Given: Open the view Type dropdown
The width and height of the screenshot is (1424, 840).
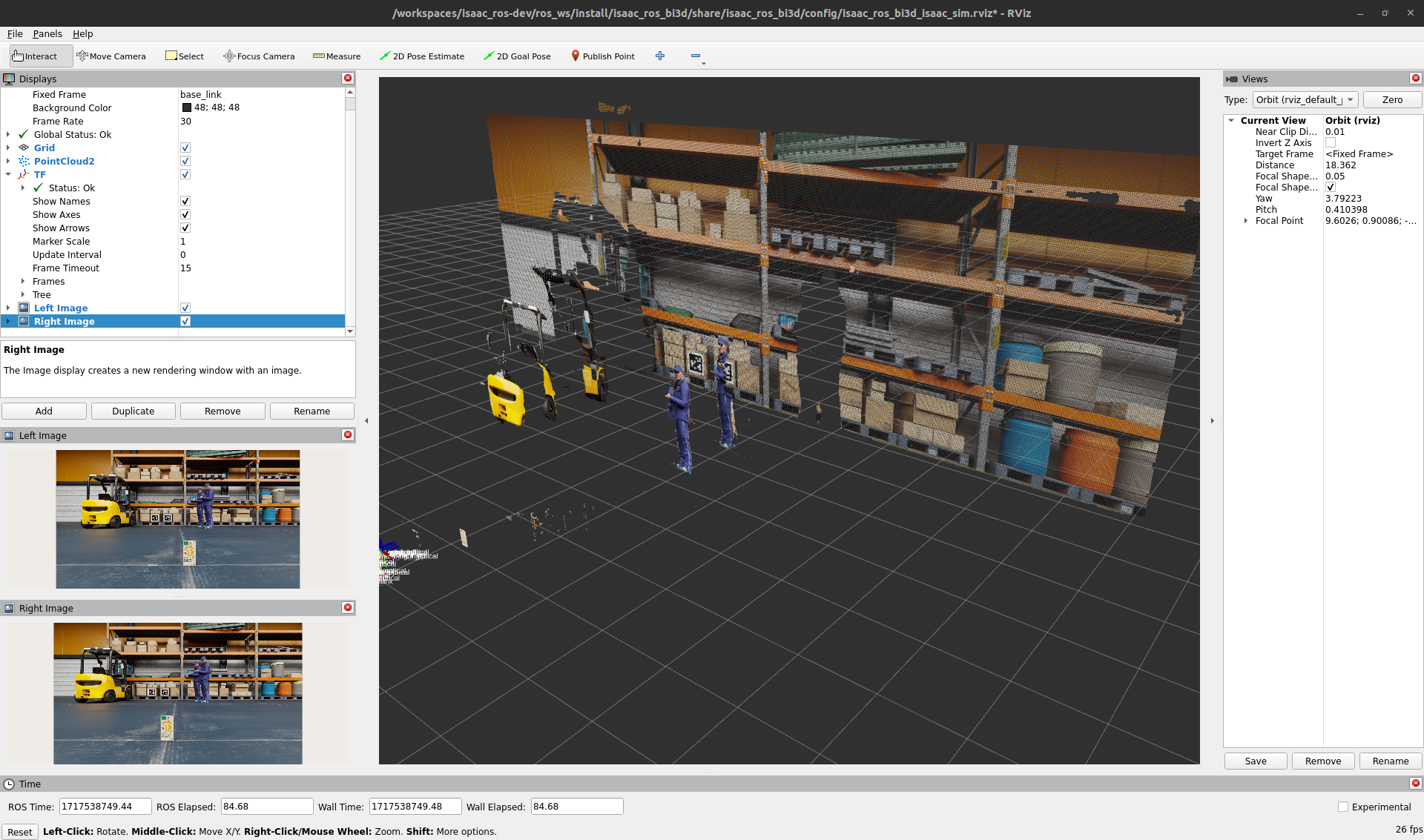Looking at the screenshot, I should (x=1305, y=100).
